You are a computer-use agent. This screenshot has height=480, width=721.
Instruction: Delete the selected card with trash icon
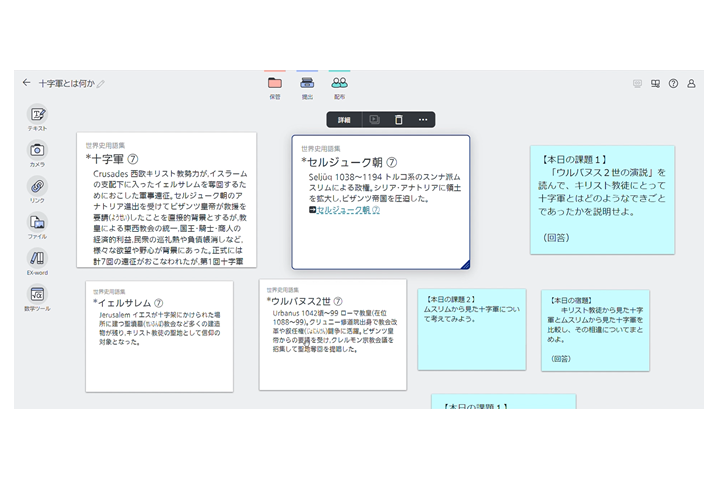(x=399, y=120)
